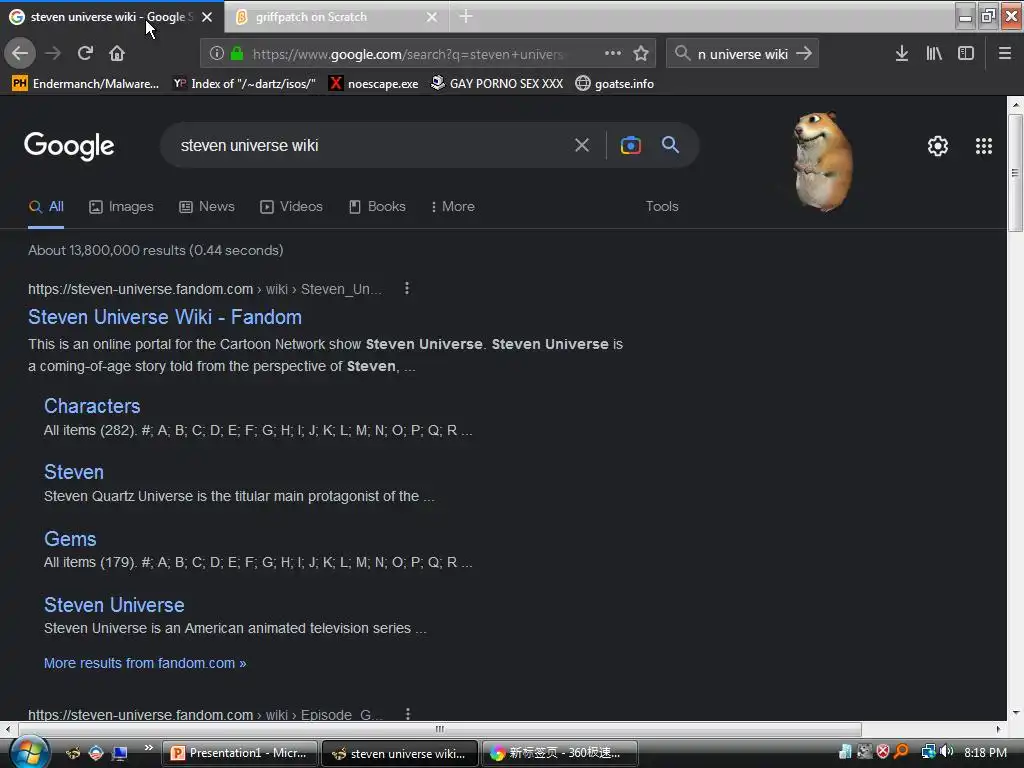
Task: Switch to the griffpatch on Scratch tab
Action: tap(336, 17)
